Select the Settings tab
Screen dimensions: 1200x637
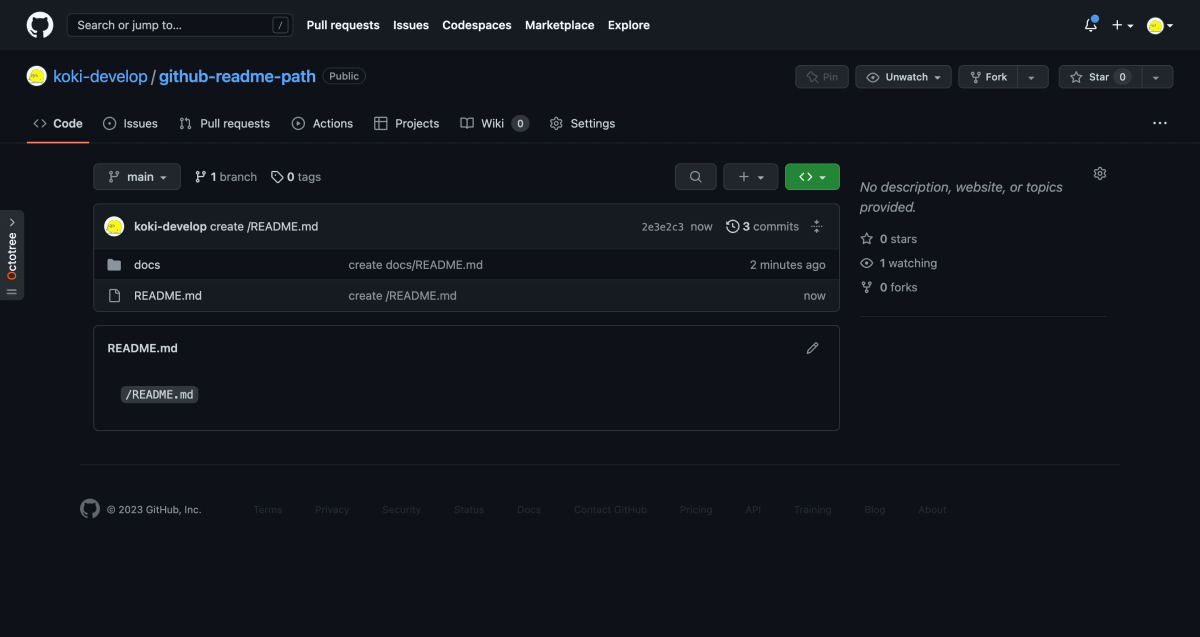pyautogui.click(x=582, y=123)
